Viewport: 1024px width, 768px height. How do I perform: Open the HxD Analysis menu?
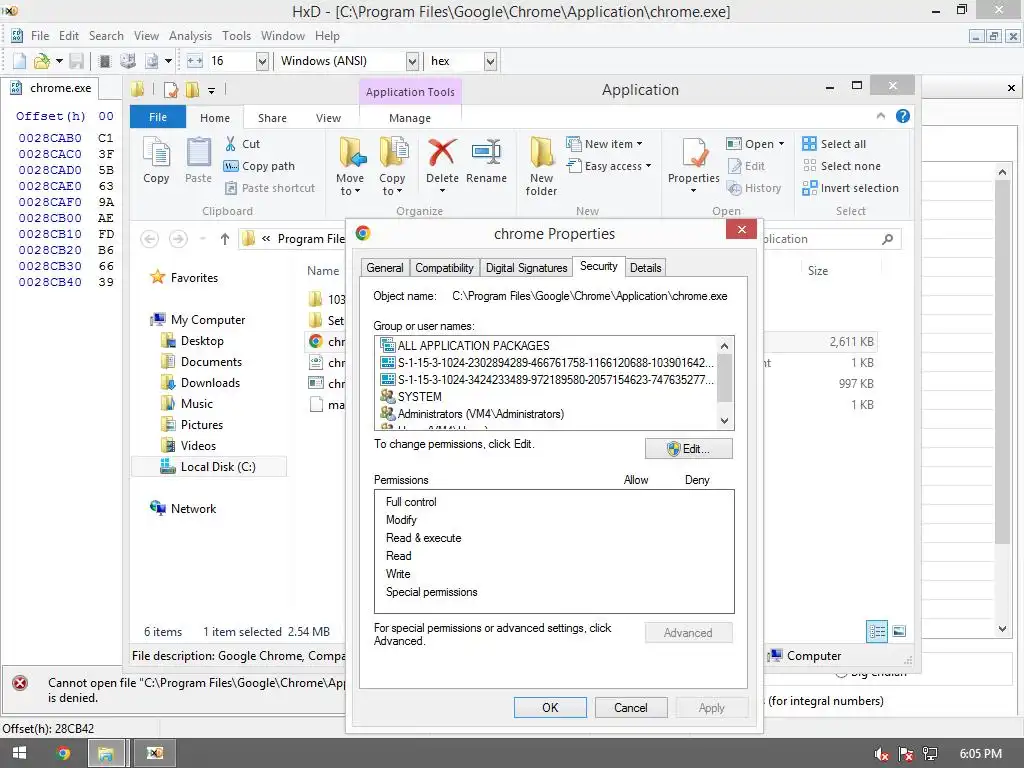coord(190,36)
